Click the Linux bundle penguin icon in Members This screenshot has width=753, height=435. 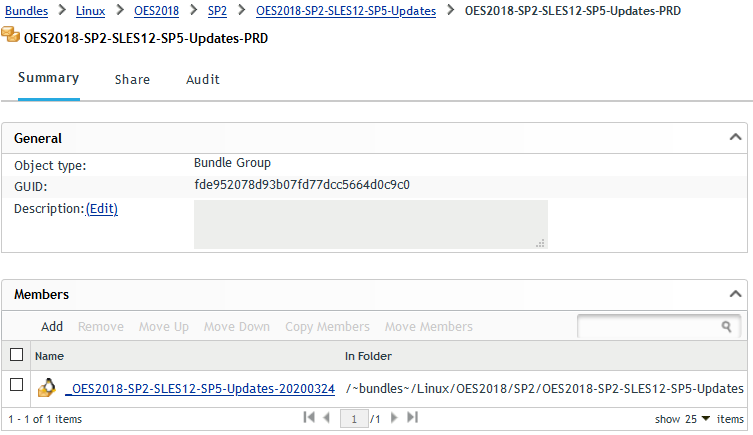click(47, 388)
